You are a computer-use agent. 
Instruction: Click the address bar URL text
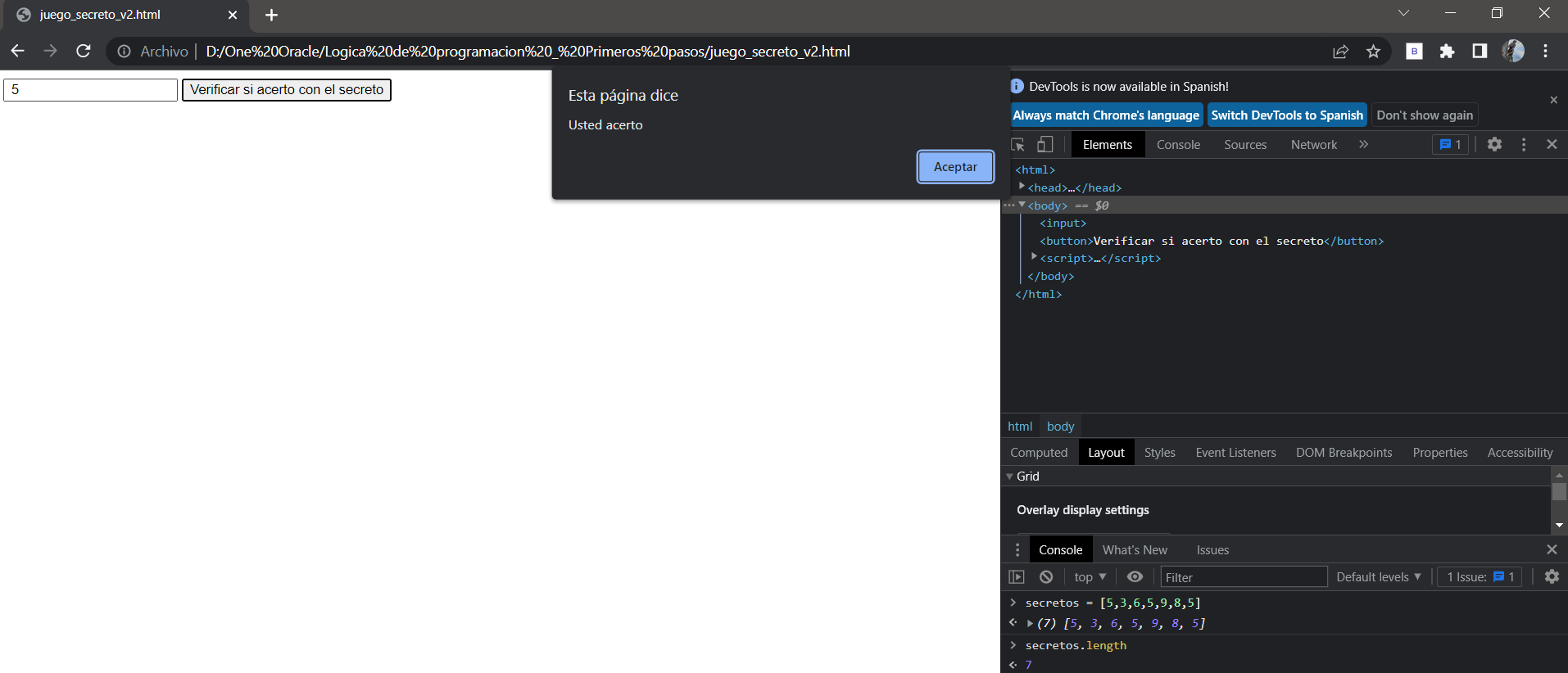[528, 52]
